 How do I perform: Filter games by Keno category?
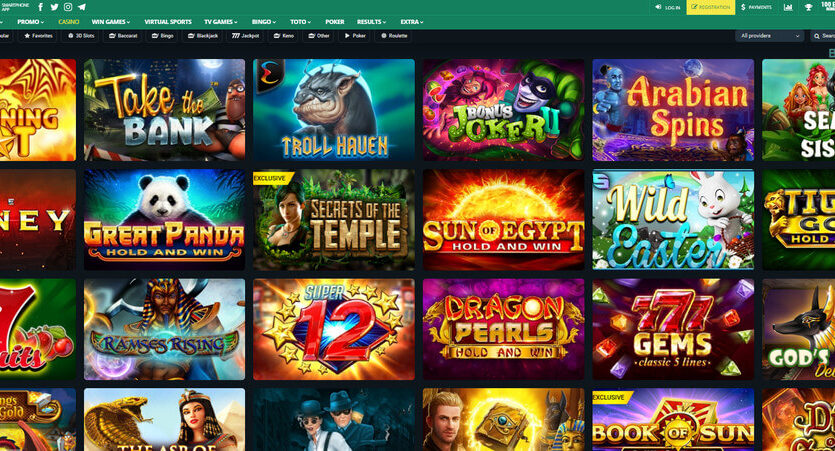point(283,36)
